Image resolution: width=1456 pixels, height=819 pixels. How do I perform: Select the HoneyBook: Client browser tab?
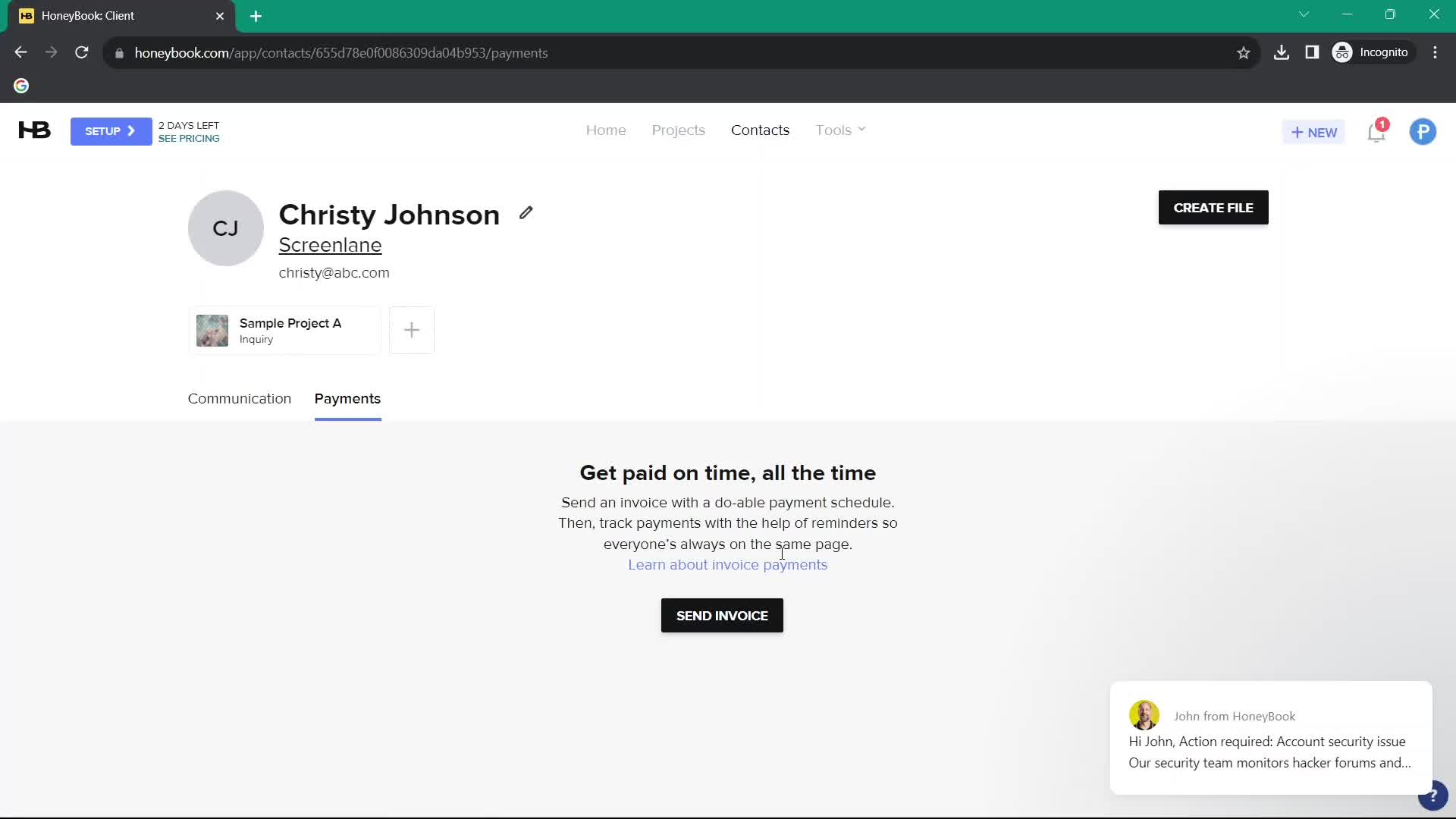click(121, 16)
